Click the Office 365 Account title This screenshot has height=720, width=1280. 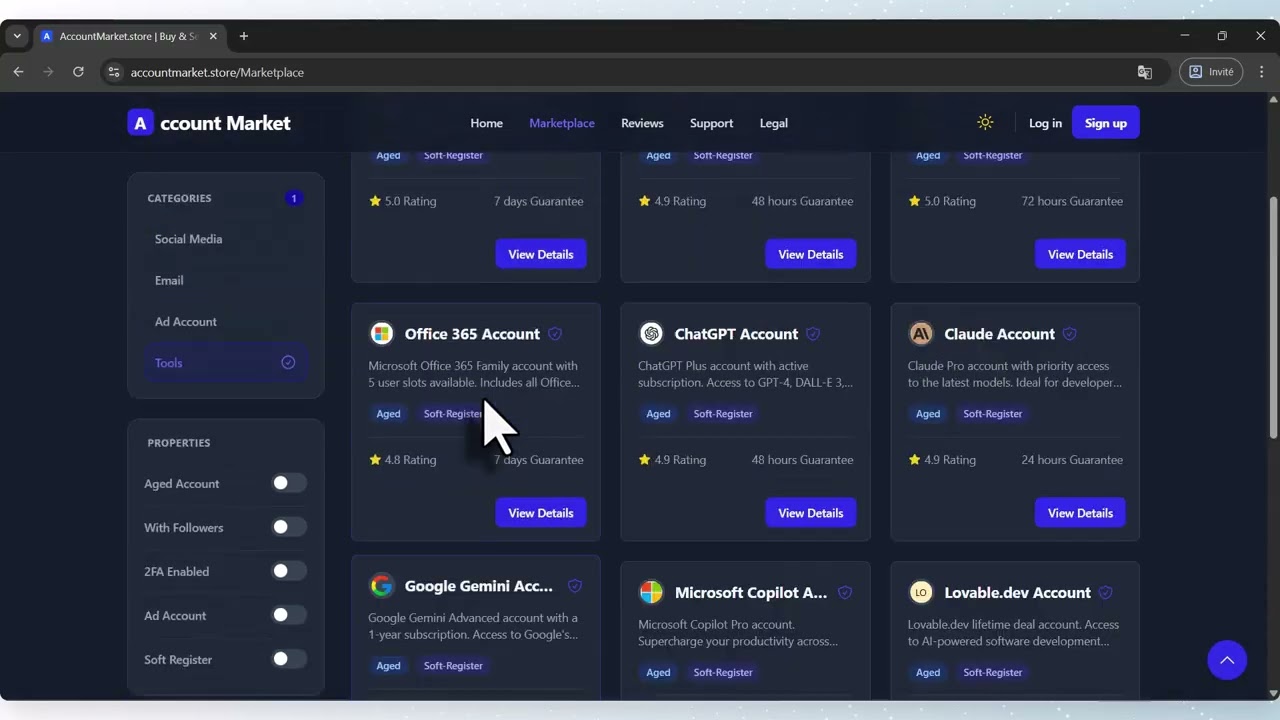pyautogui.click(x=472, y=334)
